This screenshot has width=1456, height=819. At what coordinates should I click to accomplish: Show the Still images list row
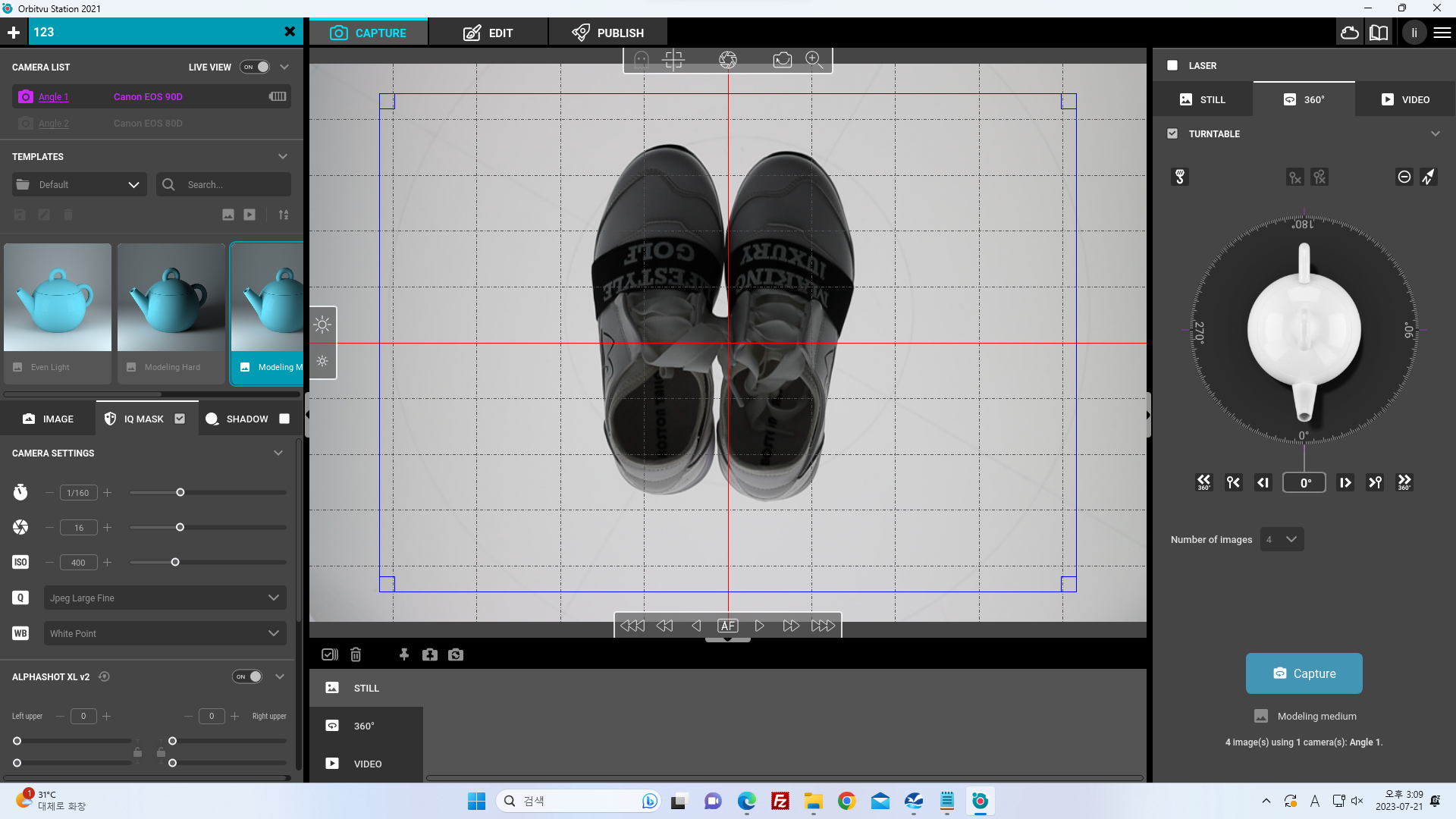click(366, 688)
